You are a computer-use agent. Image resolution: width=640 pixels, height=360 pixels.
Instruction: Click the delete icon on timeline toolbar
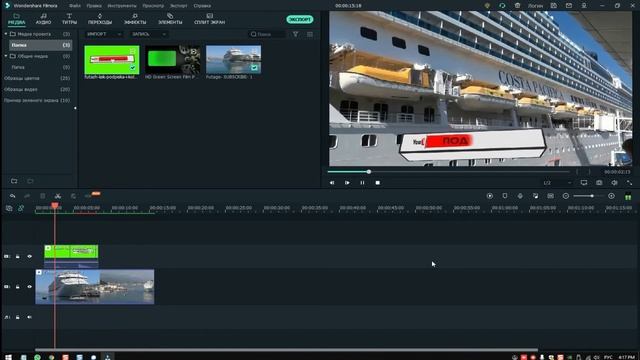tap(42, 196)
